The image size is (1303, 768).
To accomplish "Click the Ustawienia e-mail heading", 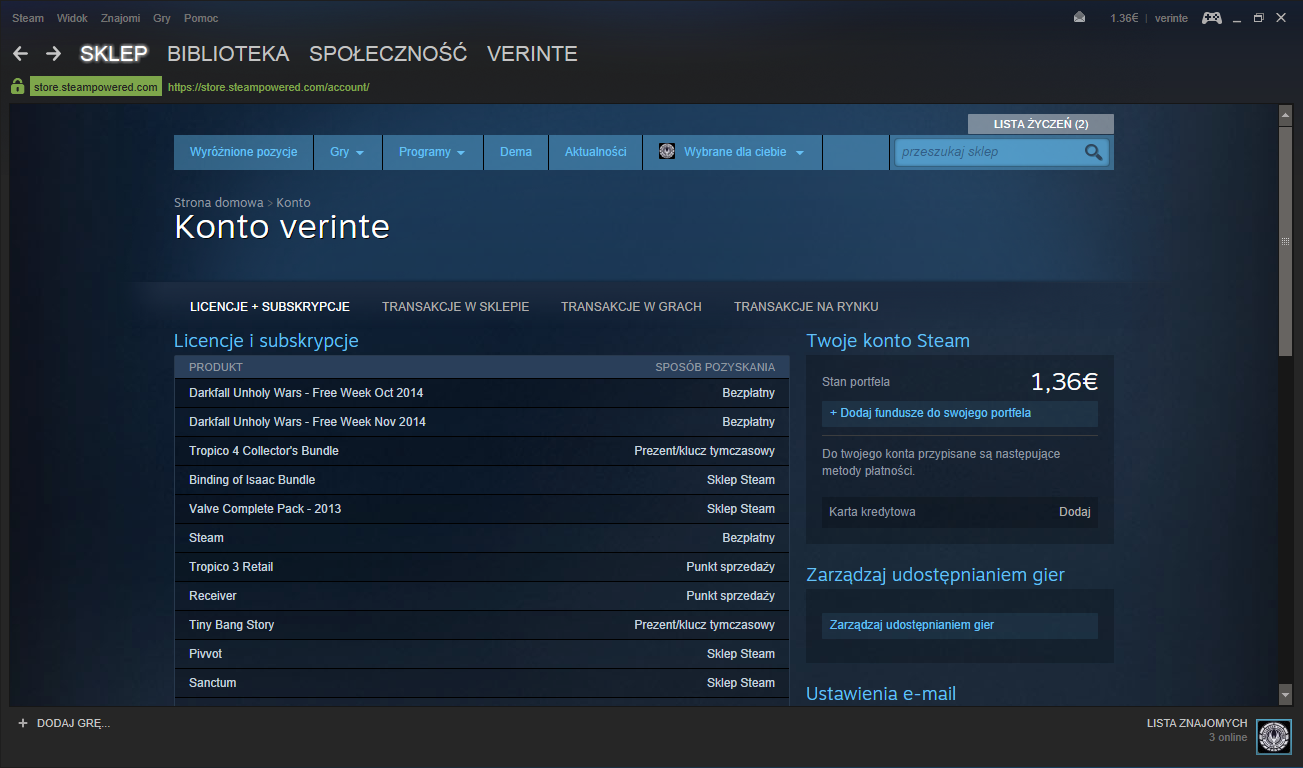I will click(881, 693).
